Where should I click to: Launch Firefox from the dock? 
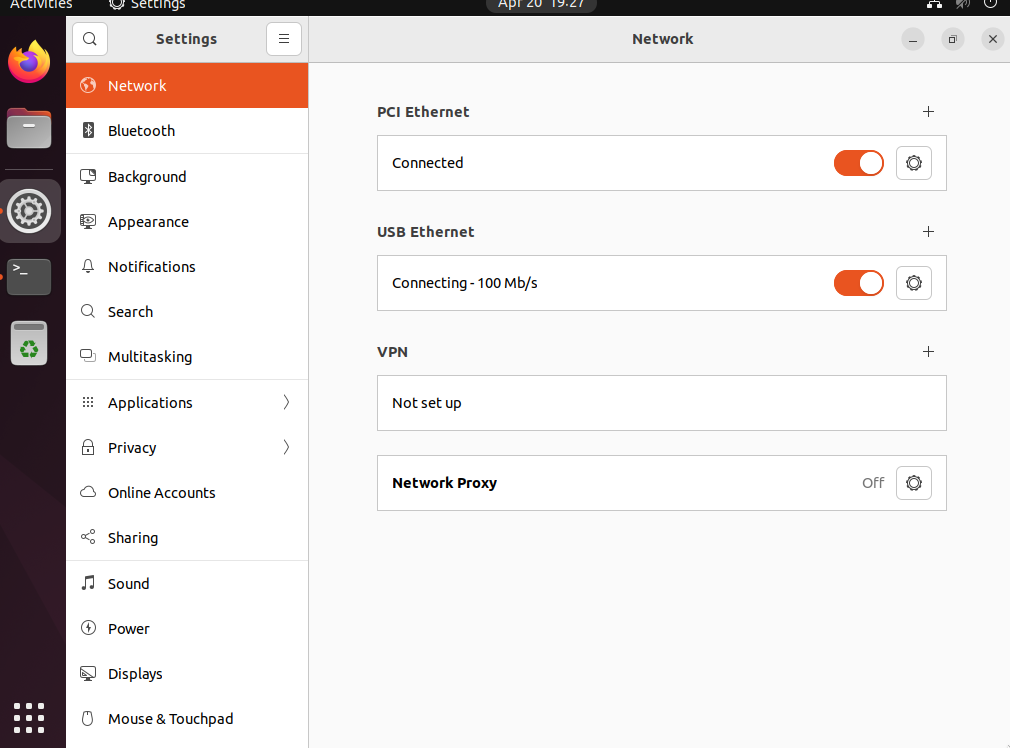pyautogui.click(x=29, y=63)
